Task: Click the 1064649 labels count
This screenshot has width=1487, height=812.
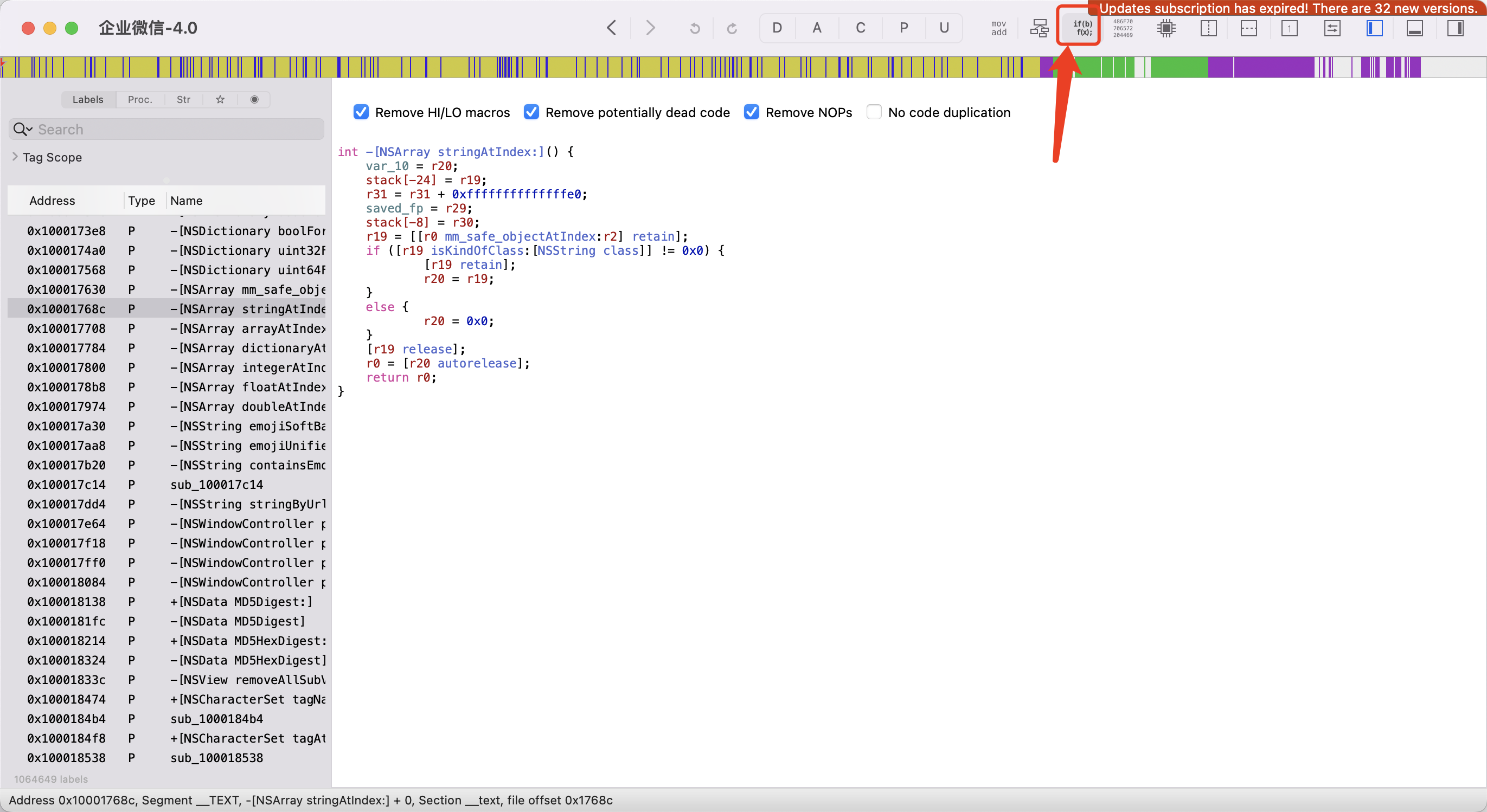Action: pyautogui.click(x=51, y=779)
